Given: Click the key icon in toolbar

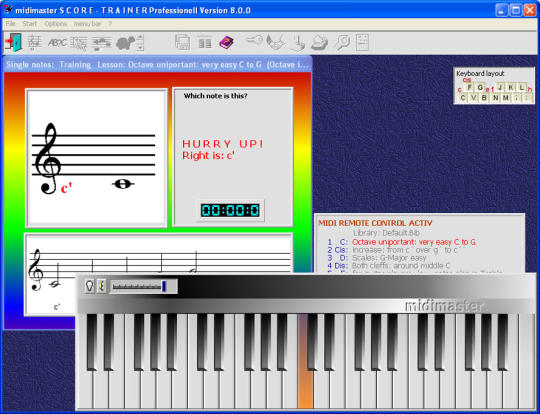Looking at the screenshot, I should [x=254, y=41].
